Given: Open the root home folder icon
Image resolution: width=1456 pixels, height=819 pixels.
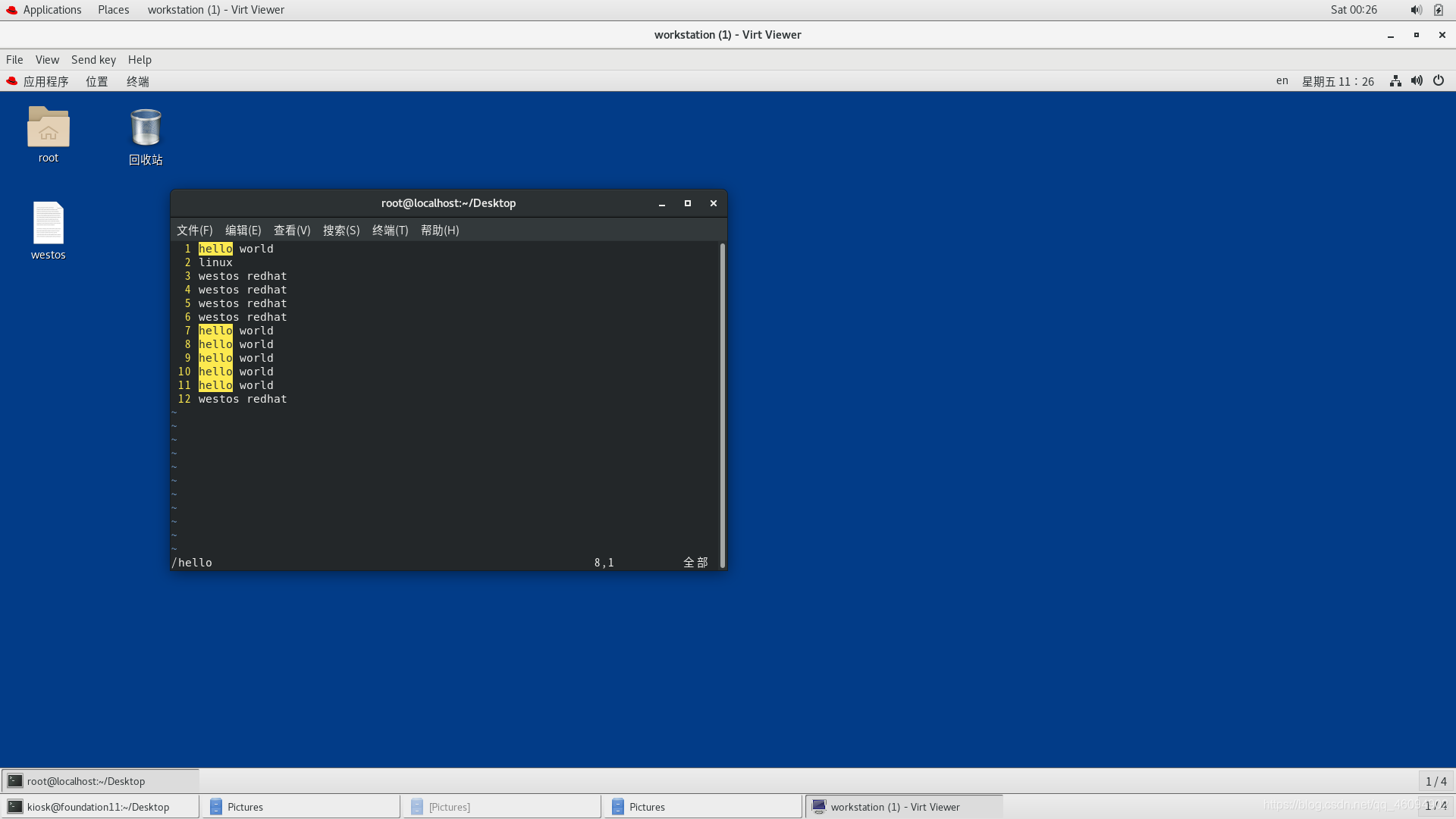Looking at the screenshot, I should tap(48, 127).
